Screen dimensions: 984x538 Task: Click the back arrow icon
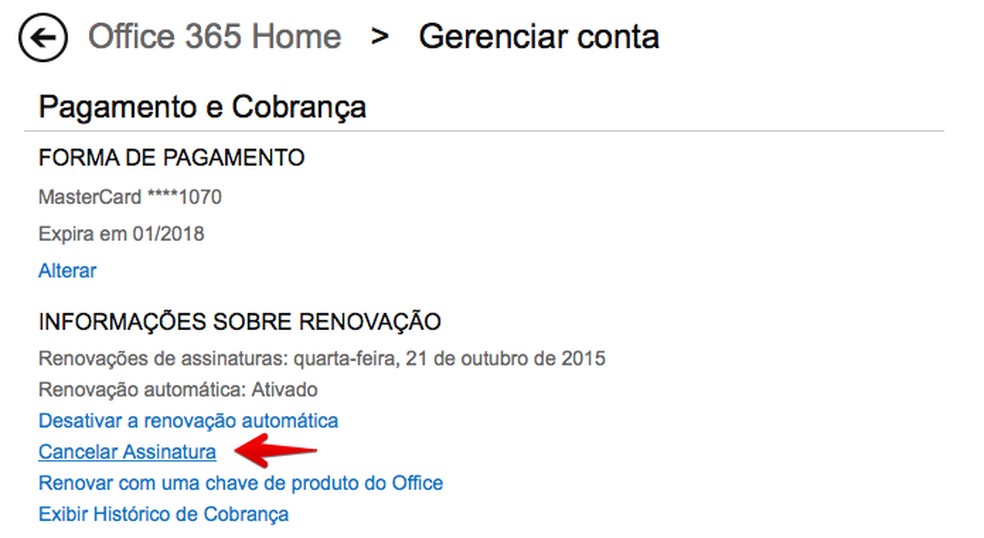(43, 39)
